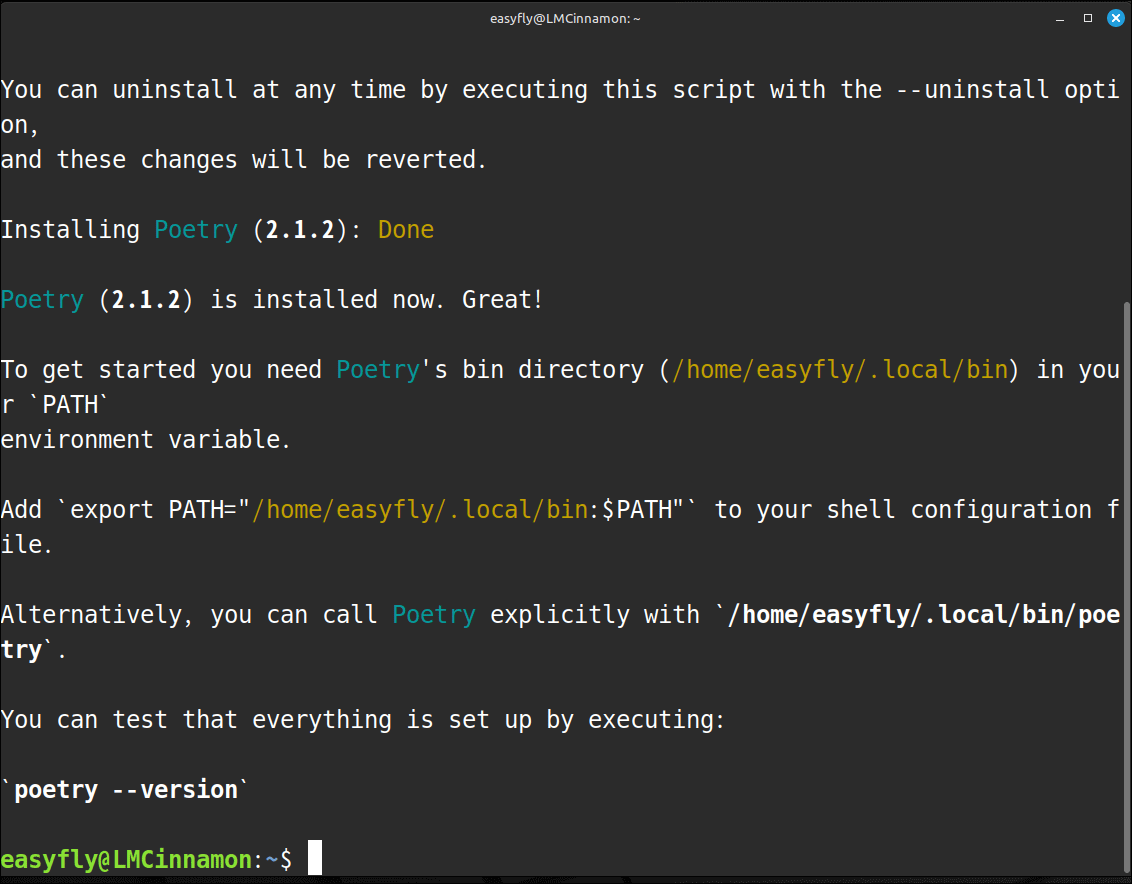The height and width of the screenshot is (884, 1132).
Task: Click the bold 'poetry --version' command
Action: [126, 790]
